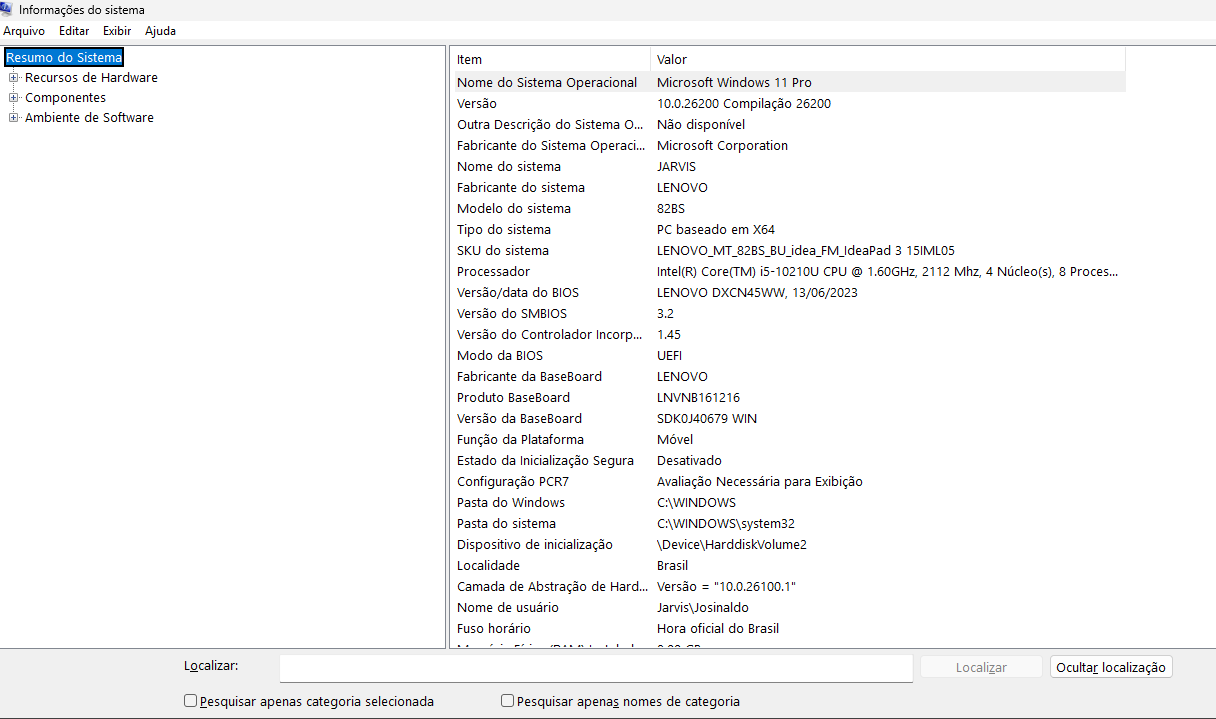Click Jarvis\Josinaldo user value
The width and height of the screenshot is (1216, 719).
(703, 608)
